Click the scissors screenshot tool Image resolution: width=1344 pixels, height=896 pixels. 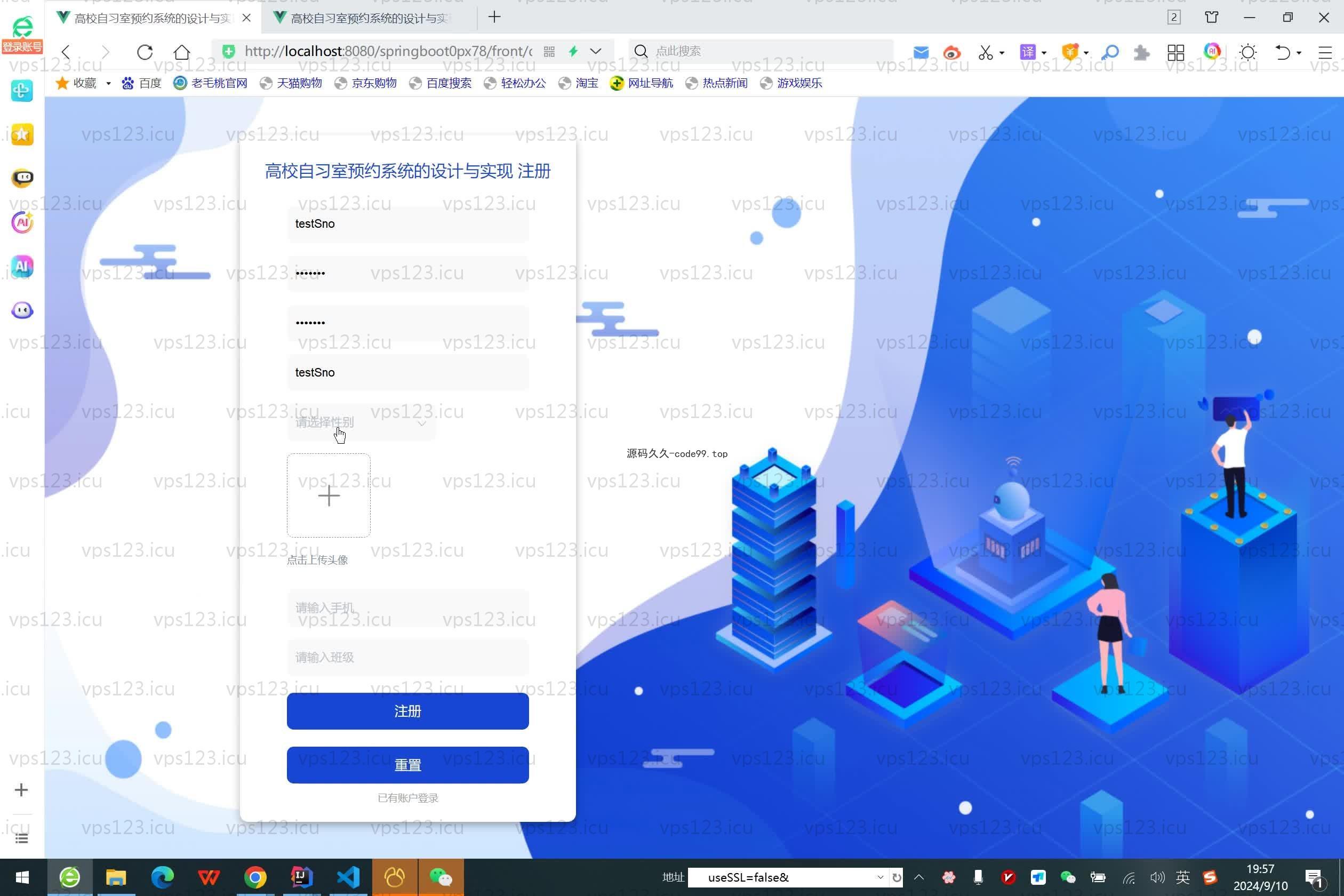point(985,53)
